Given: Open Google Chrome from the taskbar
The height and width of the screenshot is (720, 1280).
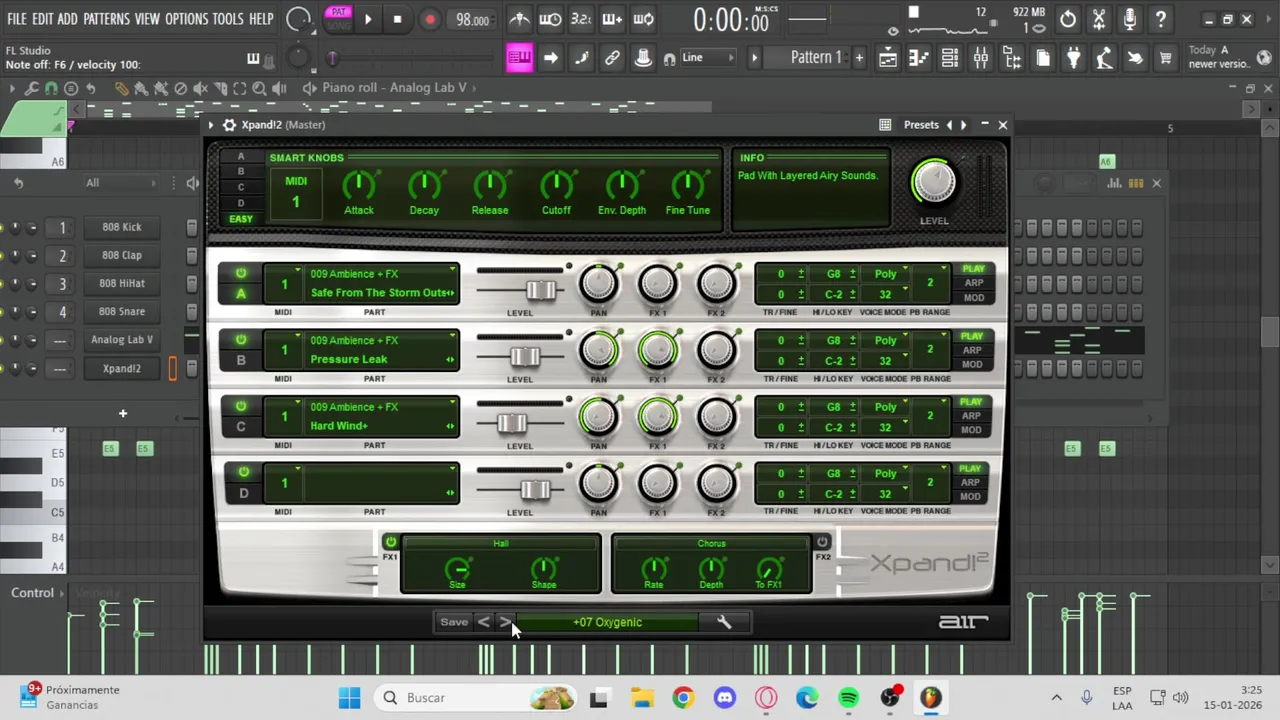Looking at the screenshot, I should click(682, 697).
